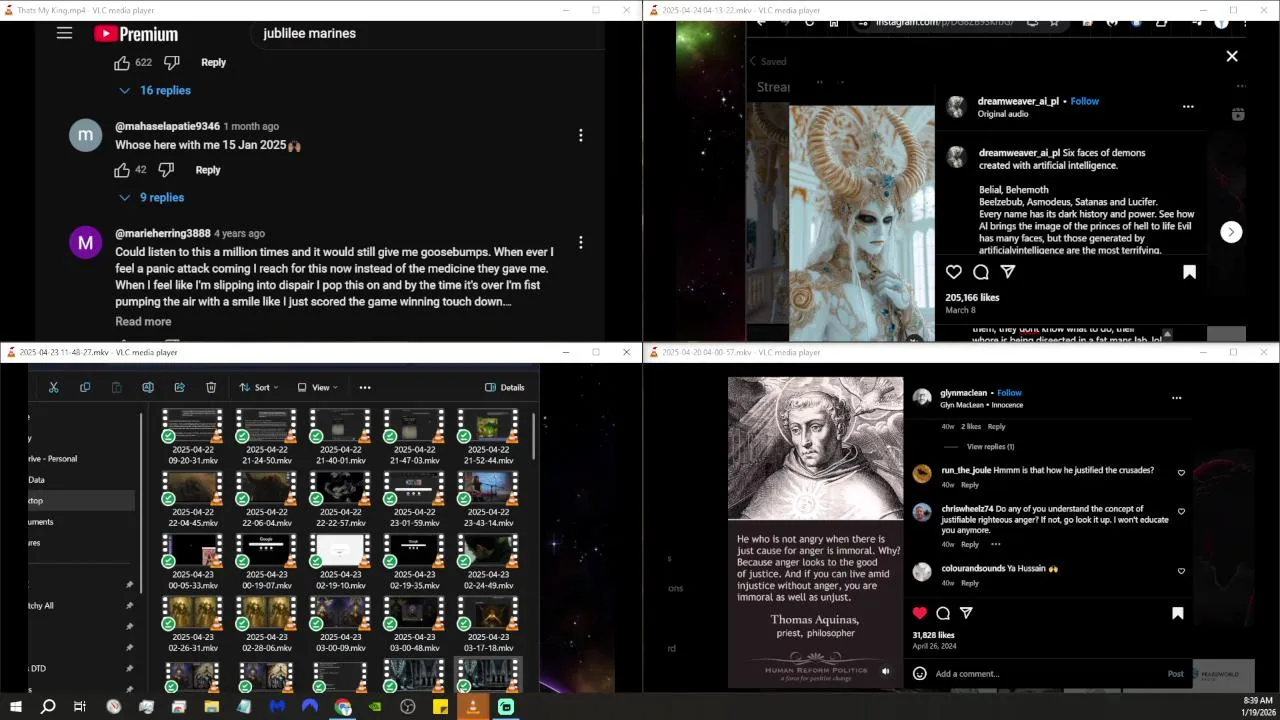Expand View replies (1) on glynmaclean post

(990, 447)
